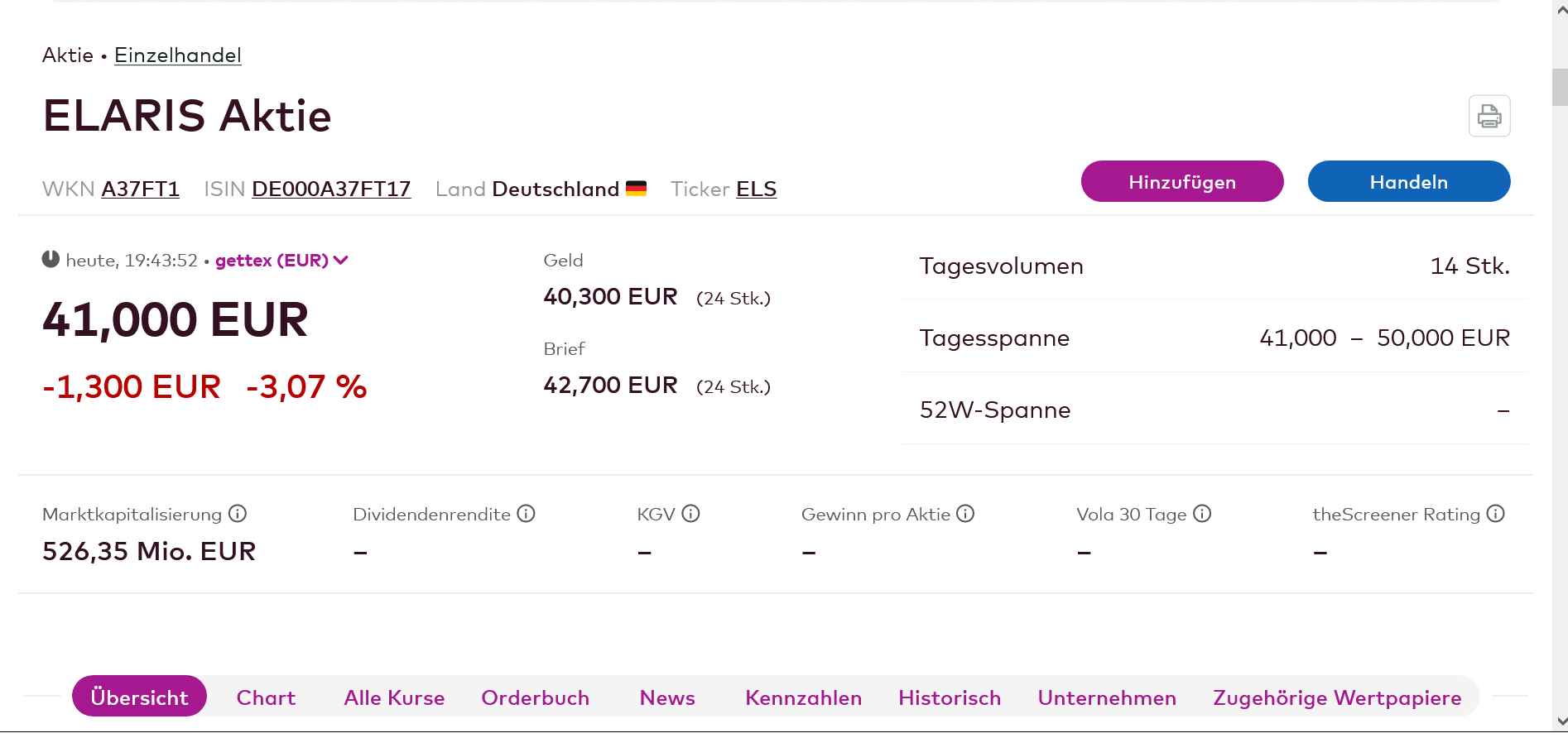Click the WKN A37FT1 link
Viewport: 1568px width, 738px height.
(x=140, y=189)
